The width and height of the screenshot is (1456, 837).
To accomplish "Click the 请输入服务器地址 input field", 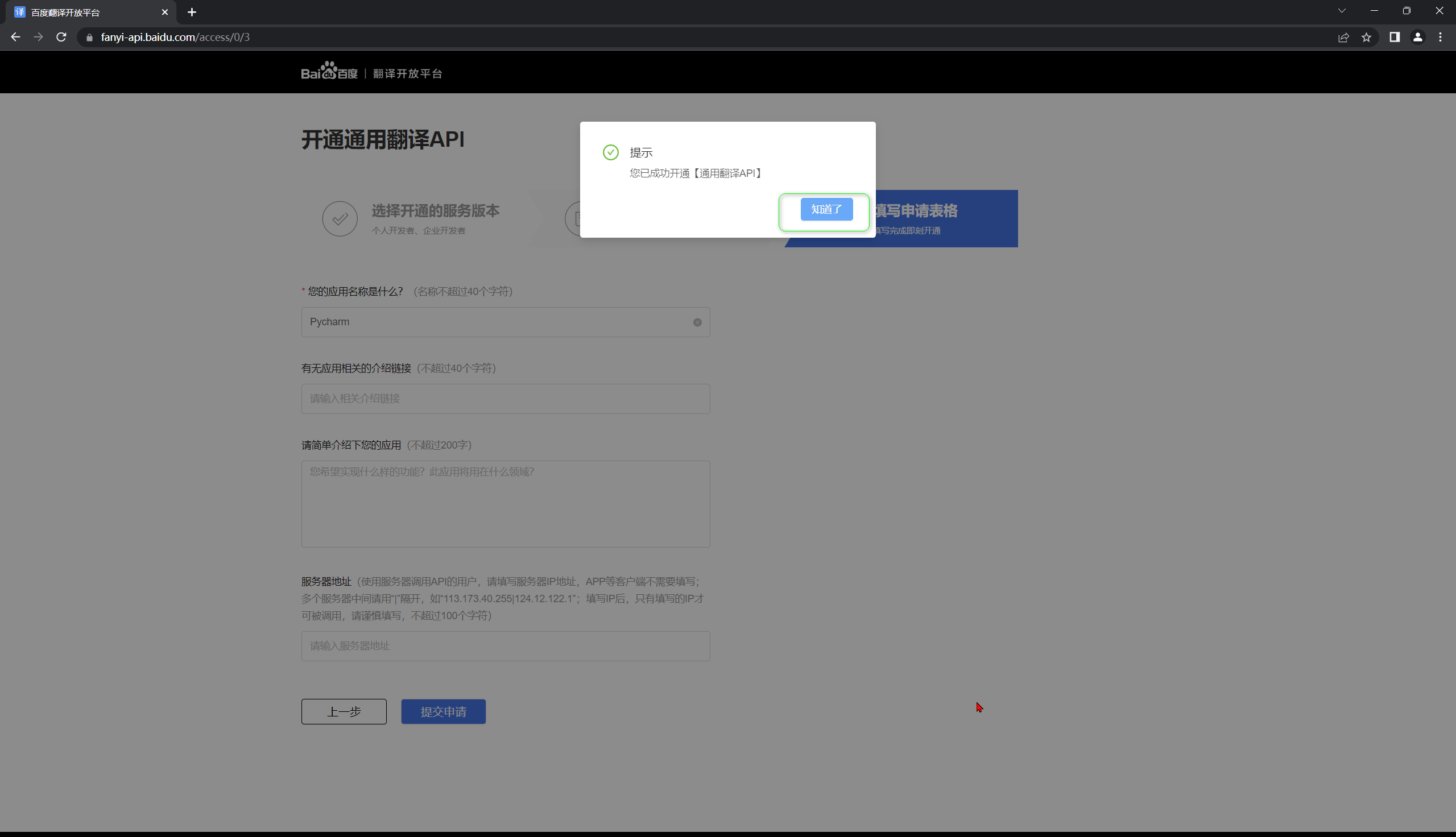I will [x=505, y=646].
